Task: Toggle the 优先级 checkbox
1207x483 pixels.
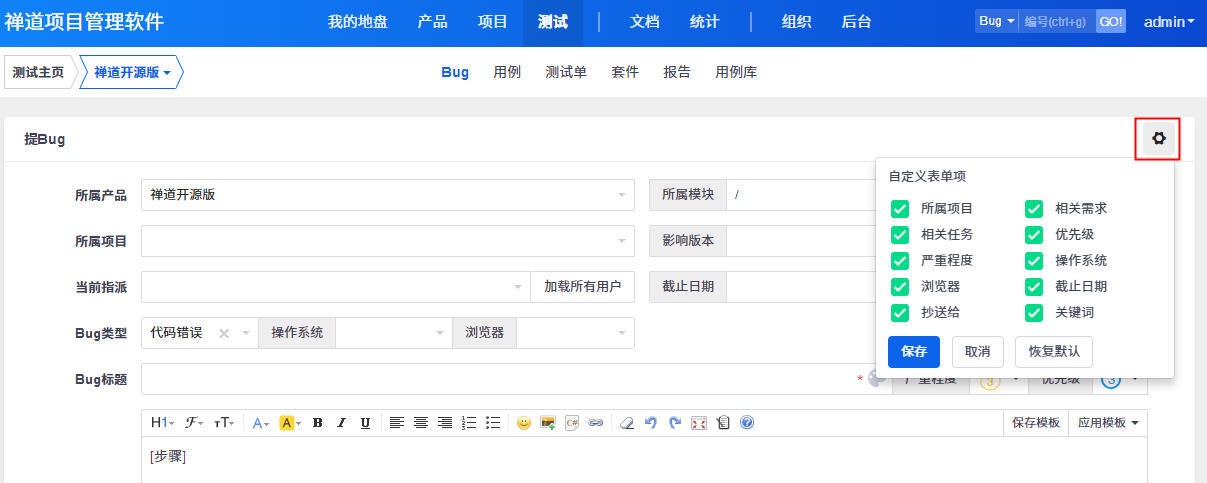Action: tap(1034, 235)
